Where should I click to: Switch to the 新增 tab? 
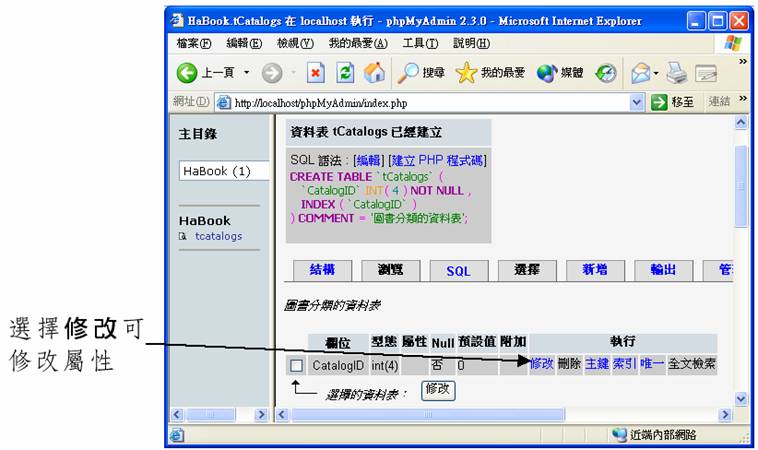(595, 270)
